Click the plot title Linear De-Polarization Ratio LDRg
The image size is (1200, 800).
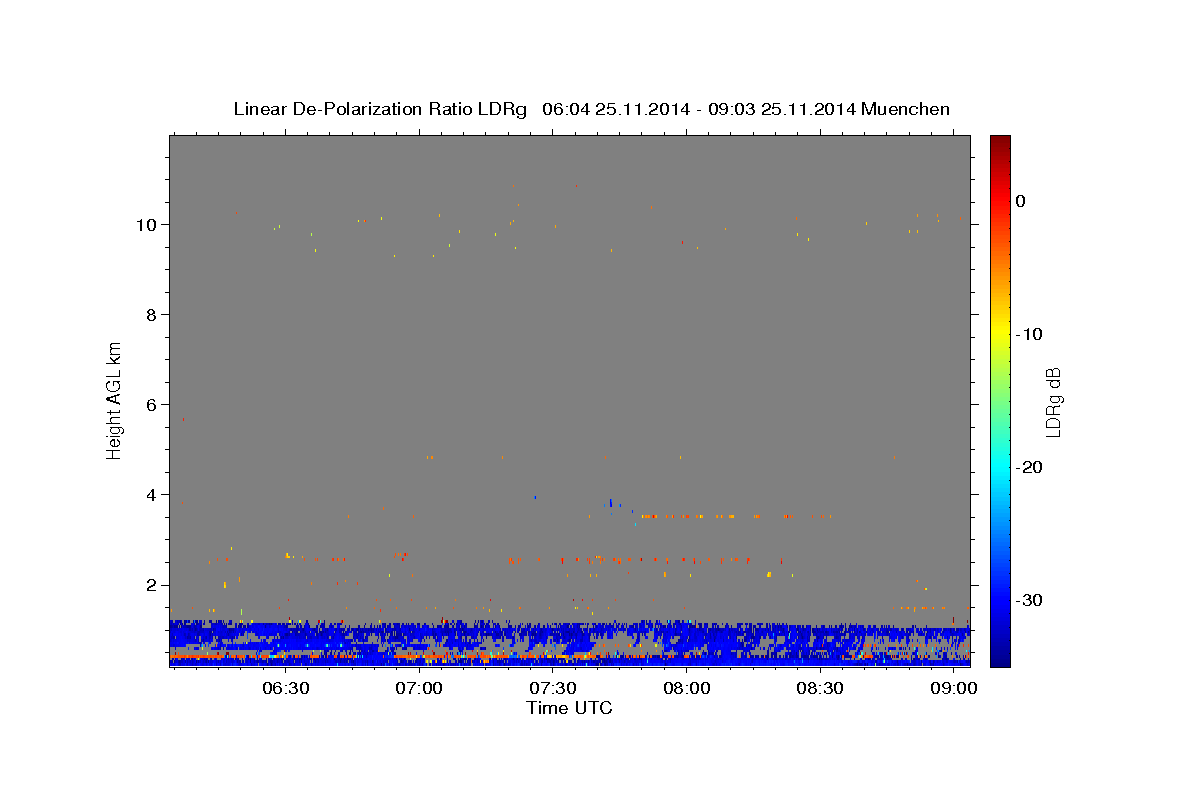[x=591, y=109]
